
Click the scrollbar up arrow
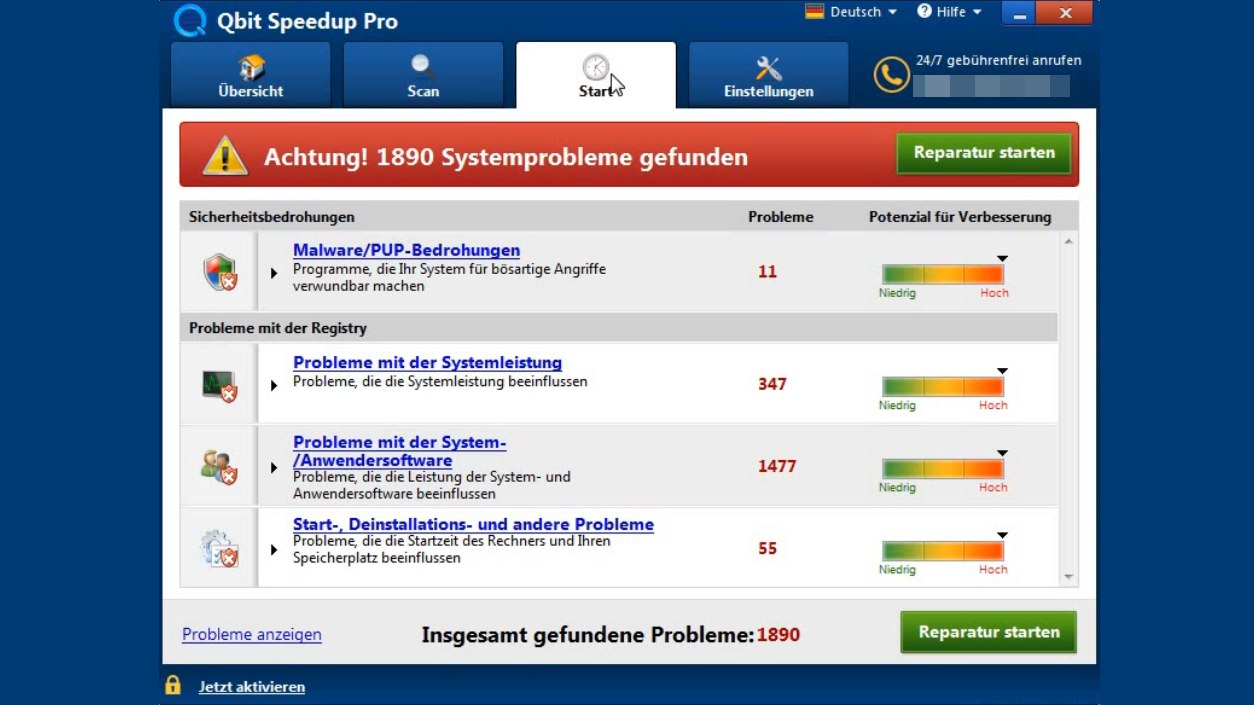point(1068,242)
